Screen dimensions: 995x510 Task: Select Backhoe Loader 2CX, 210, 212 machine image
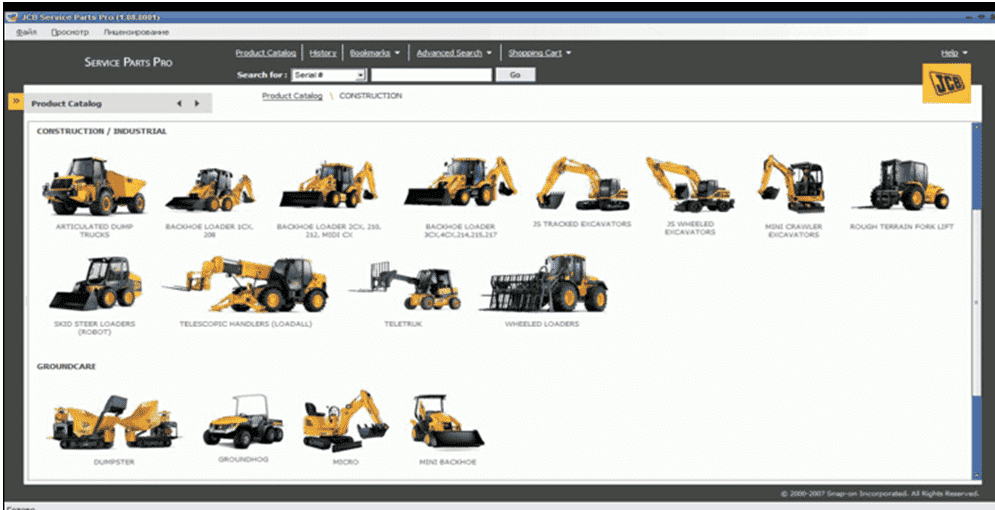click(329, 185)
